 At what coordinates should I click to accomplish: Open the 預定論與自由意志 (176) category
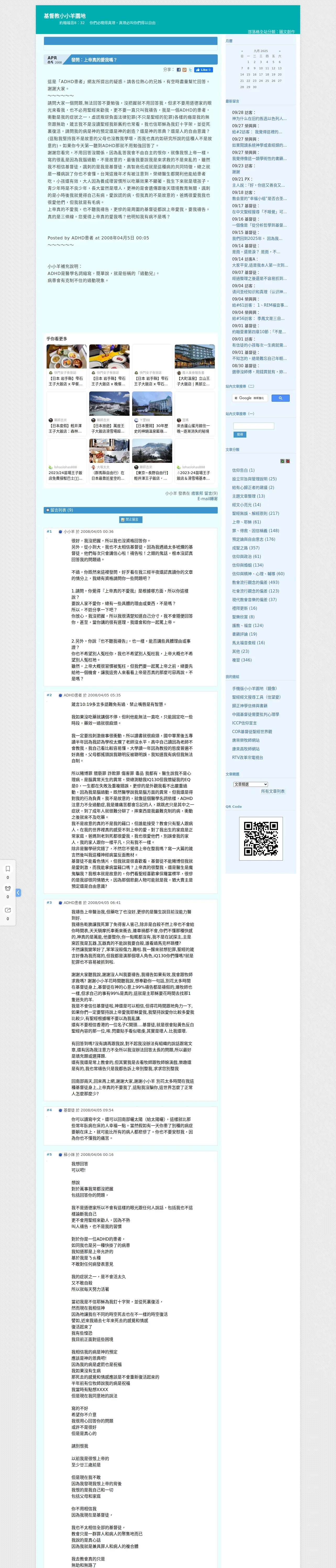click(x=253, y=539)
